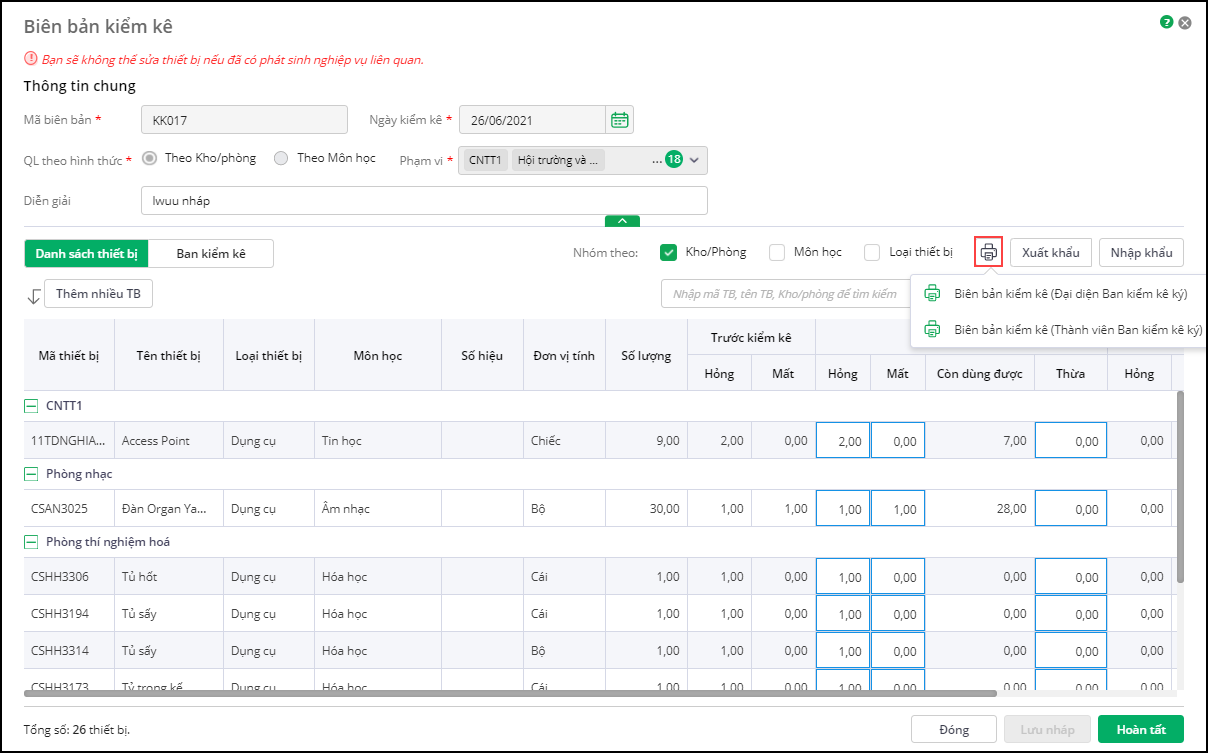Collapse the Phòng nhạc group

[32, 473]
